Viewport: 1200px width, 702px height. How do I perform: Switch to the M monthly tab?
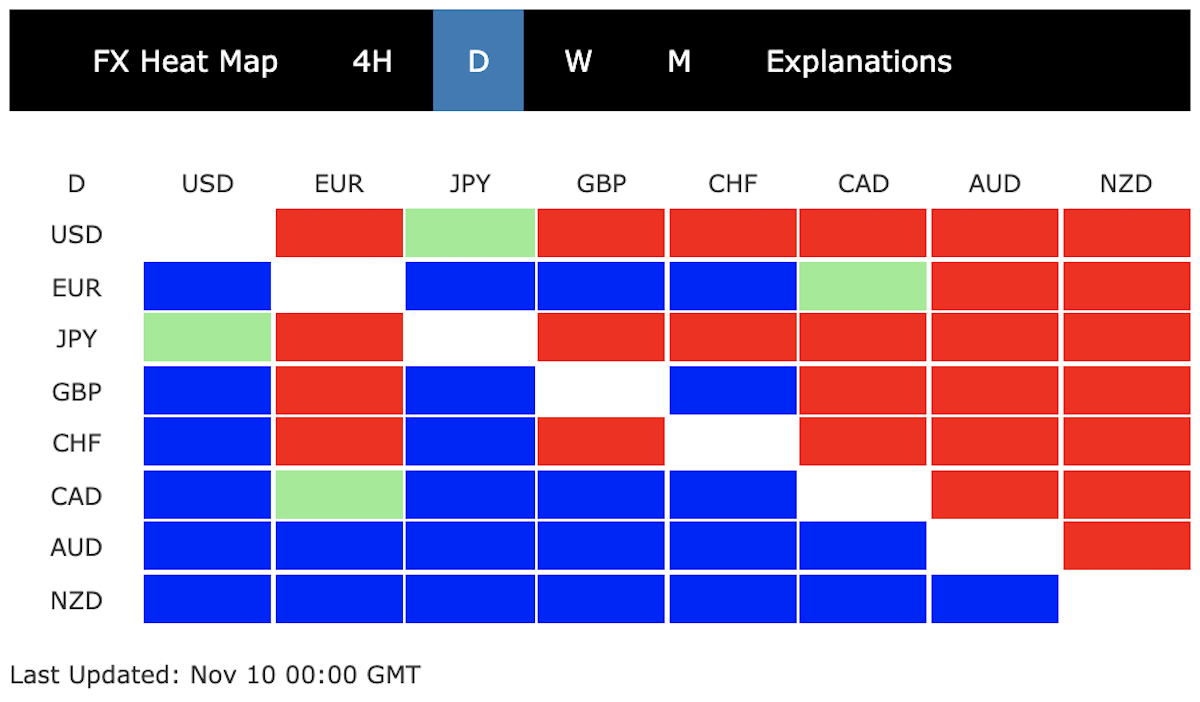[x=679, y=61]
